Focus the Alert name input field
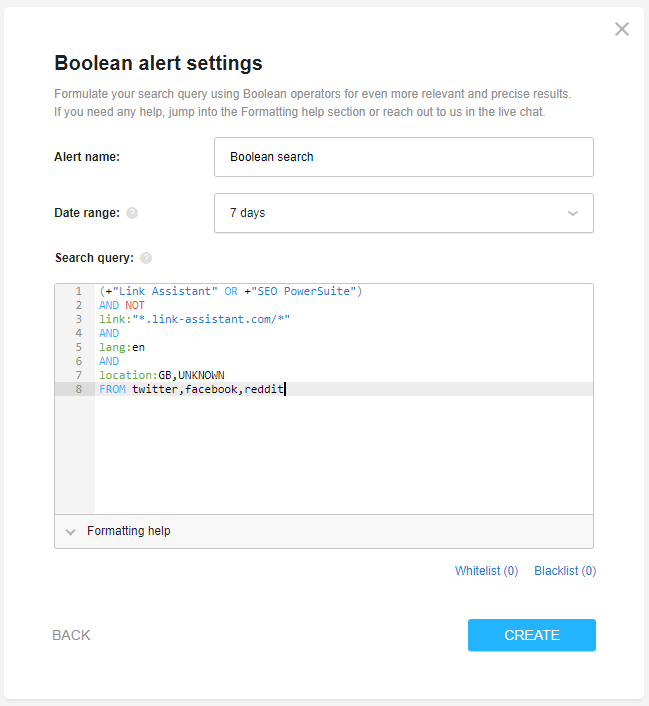Screen dimensions: 649x706 pos(403,157)
